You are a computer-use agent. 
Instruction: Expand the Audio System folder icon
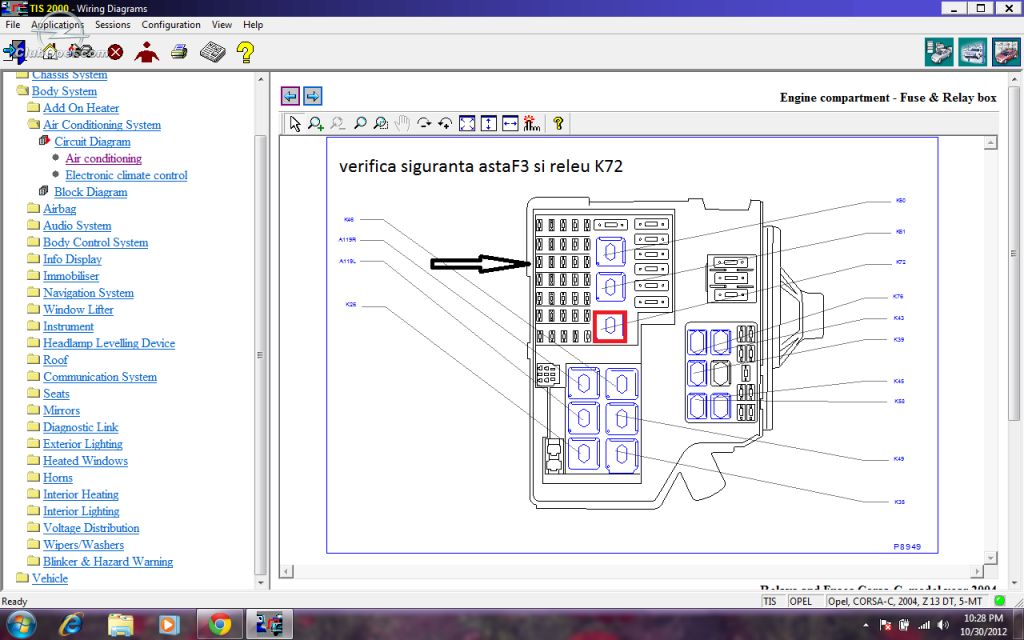click(x=34, y=225)
